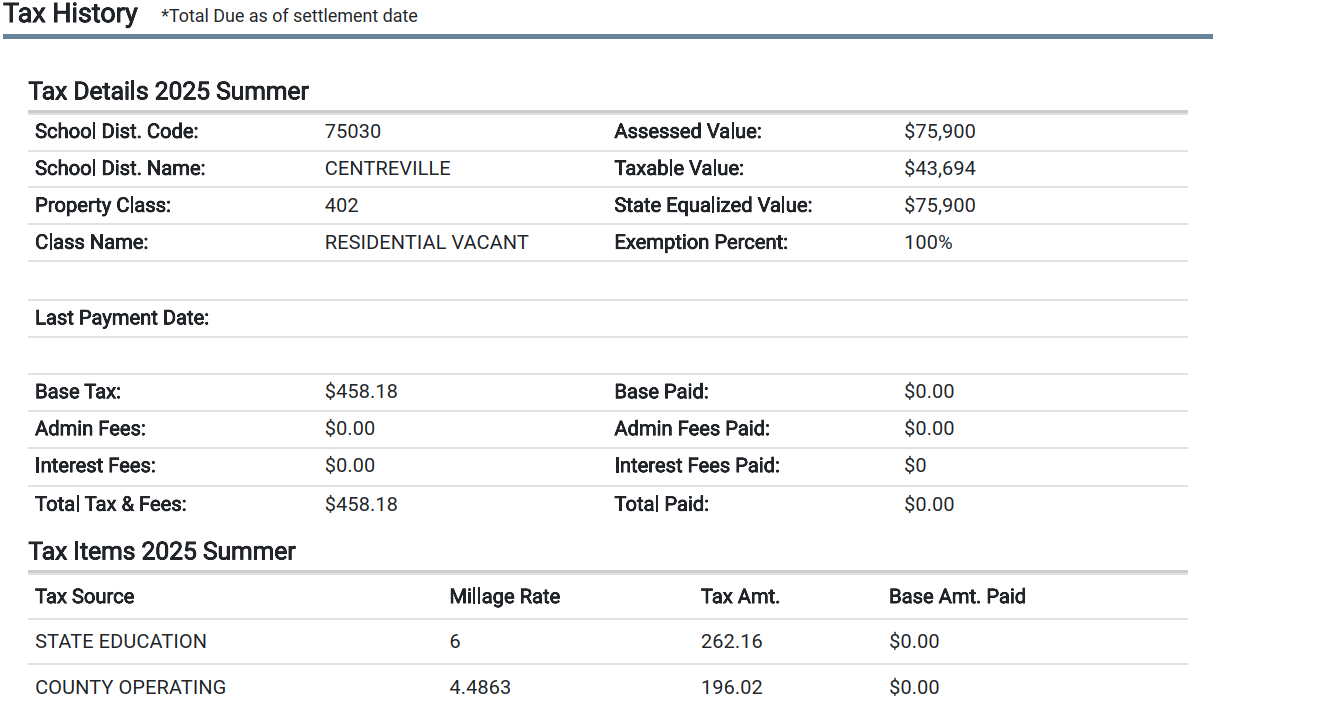1323x707 pixels.
Task: Click the Total Tax & Fees label
Action: pos(110,504)
